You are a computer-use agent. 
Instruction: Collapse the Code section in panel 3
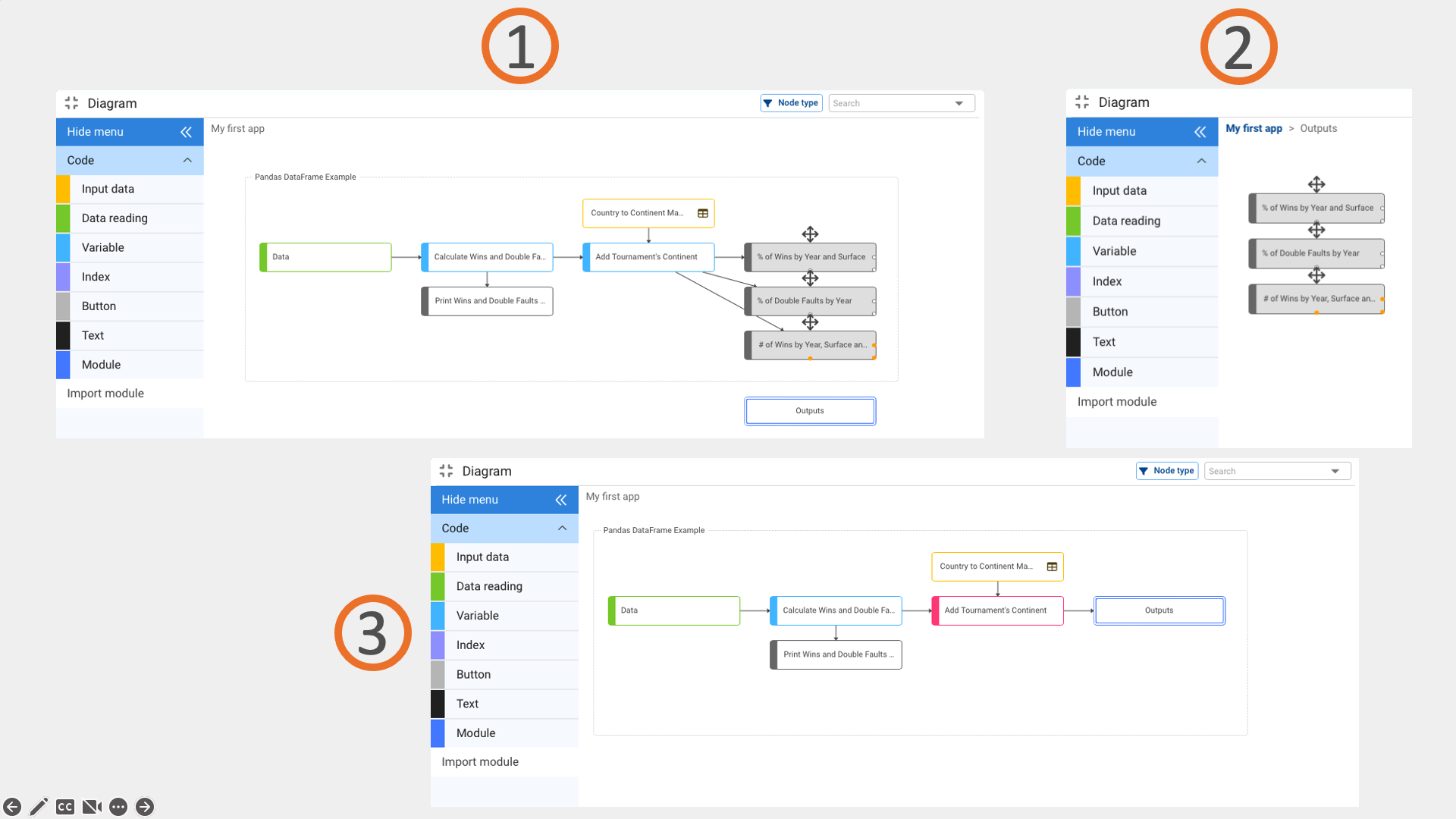[562, 528]
